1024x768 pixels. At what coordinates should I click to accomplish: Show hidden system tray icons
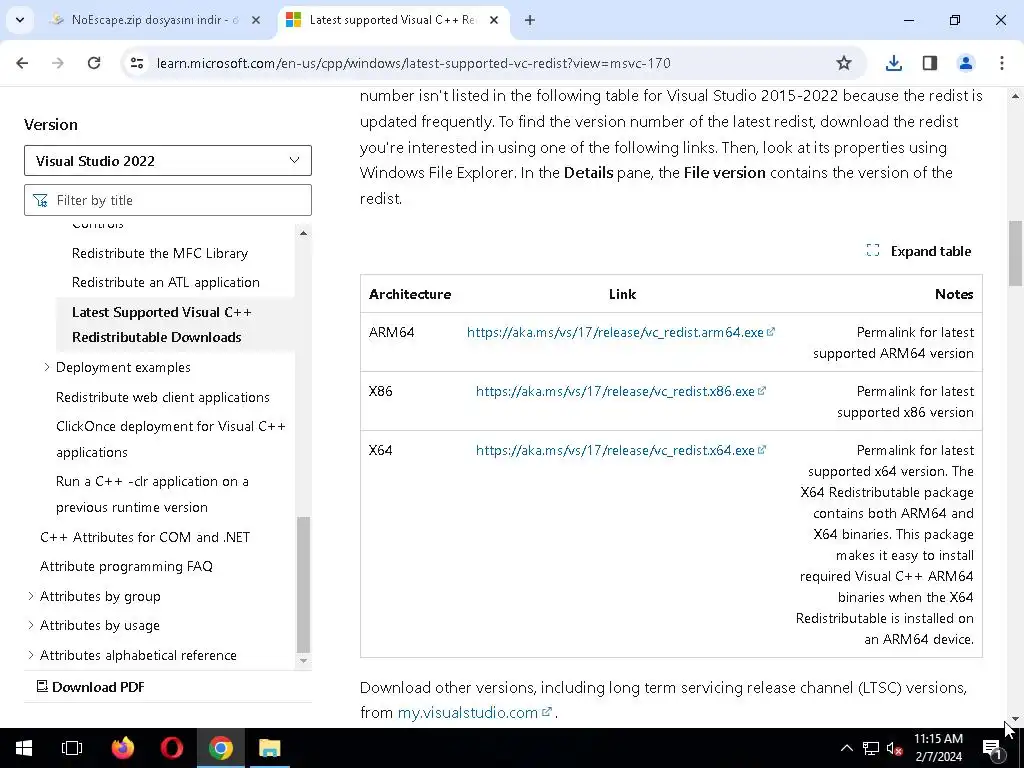tap(846, 748)
